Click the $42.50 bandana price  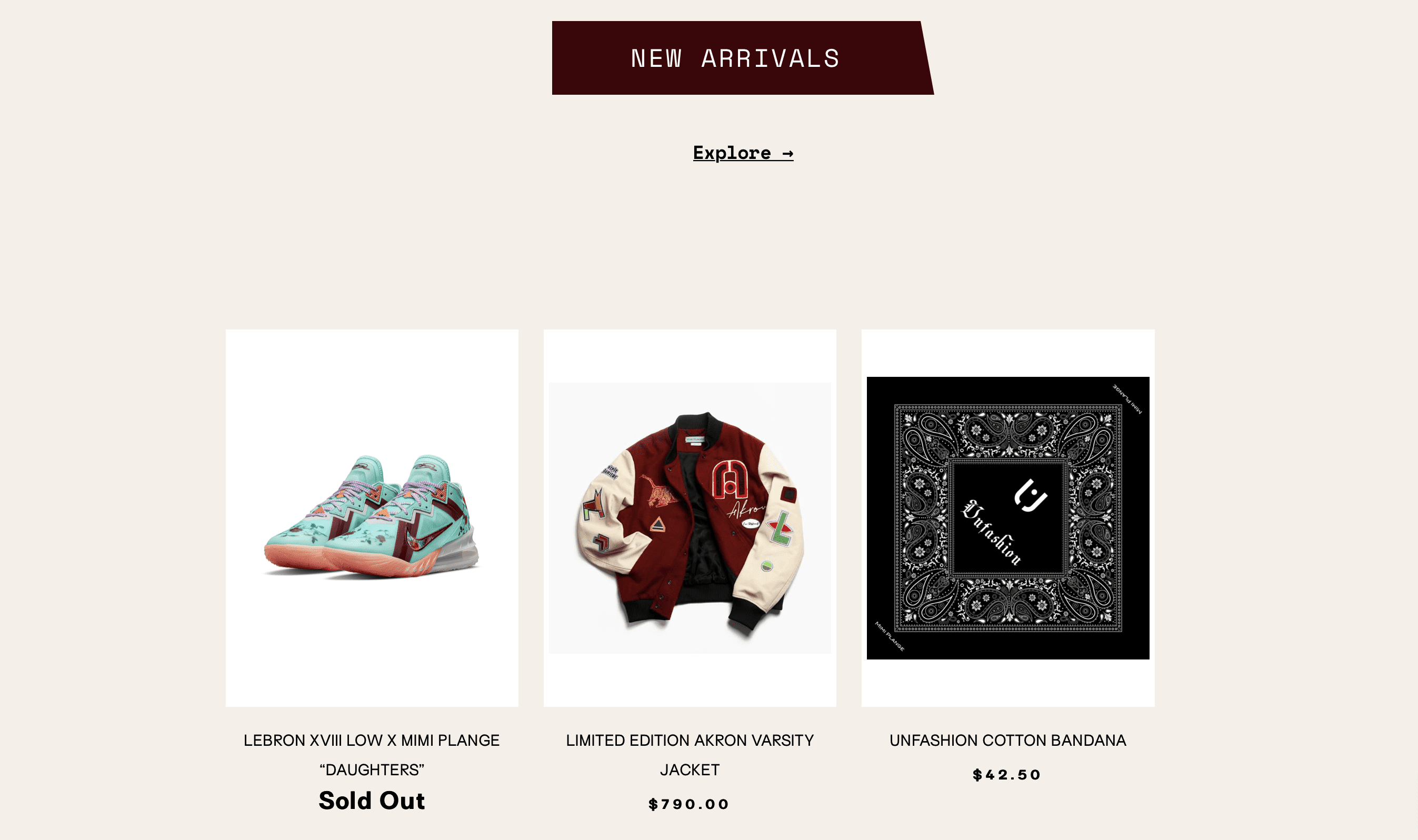[x=1006, y=774]
